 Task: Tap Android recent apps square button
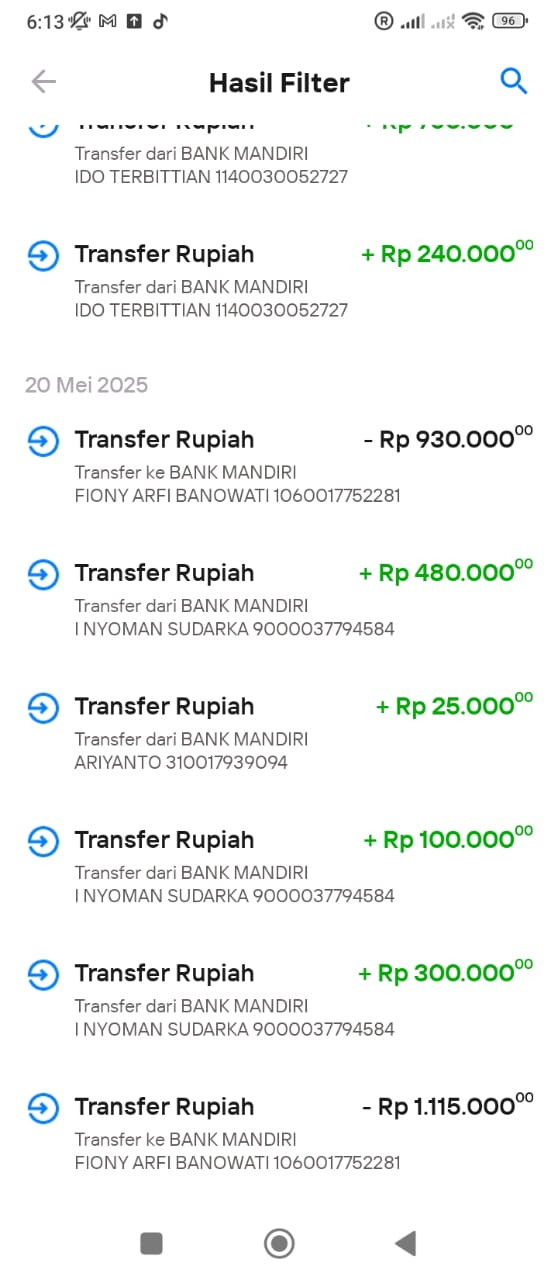151,1243
